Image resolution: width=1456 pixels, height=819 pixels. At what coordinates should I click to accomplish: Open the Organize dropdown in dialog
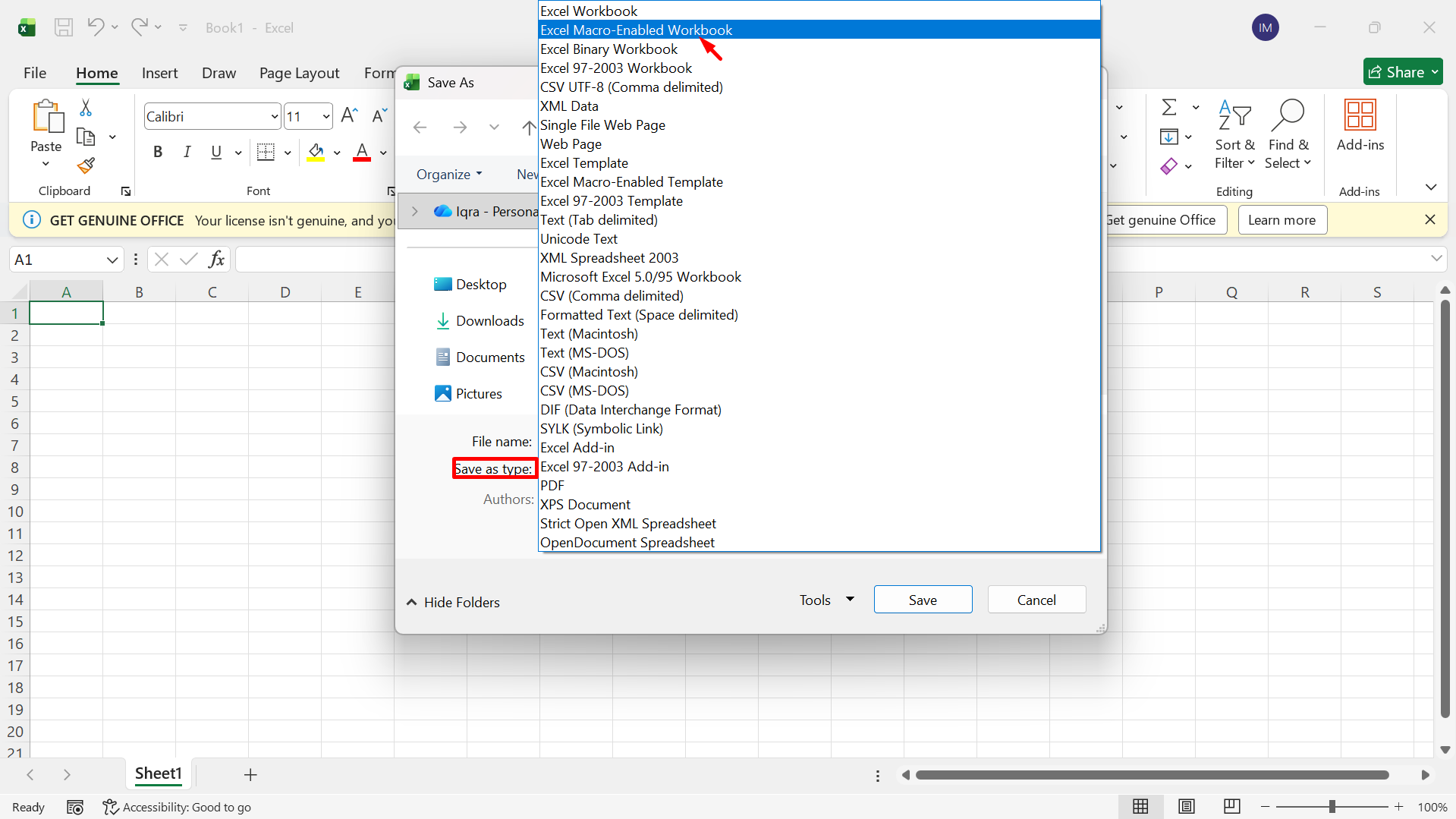point(449,174)
